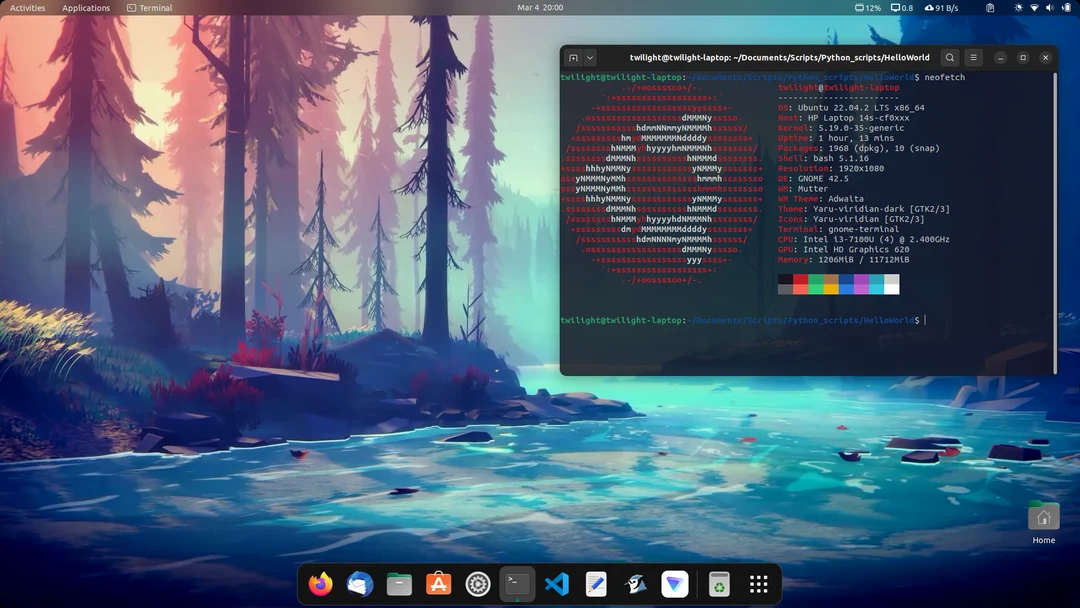Image resolution: width=1080 pixels, height=608 pixels.
Task: Toggle the volume indicator in the system tray
Action: coord(1050,8)
